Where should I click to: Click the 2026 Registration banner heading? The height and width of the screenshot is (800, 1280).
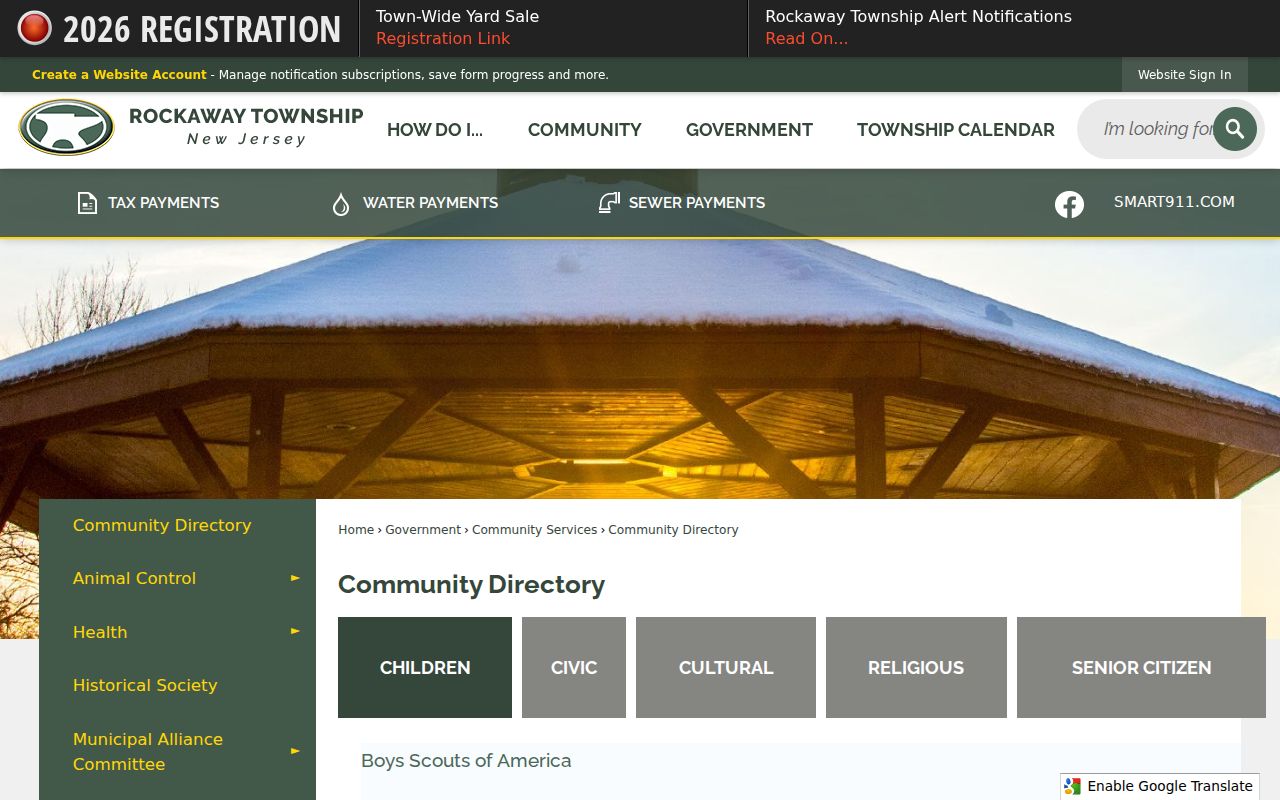[202, 29]
